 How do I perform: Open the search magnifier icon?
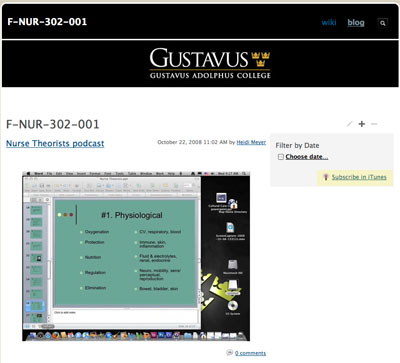(383, 23)
